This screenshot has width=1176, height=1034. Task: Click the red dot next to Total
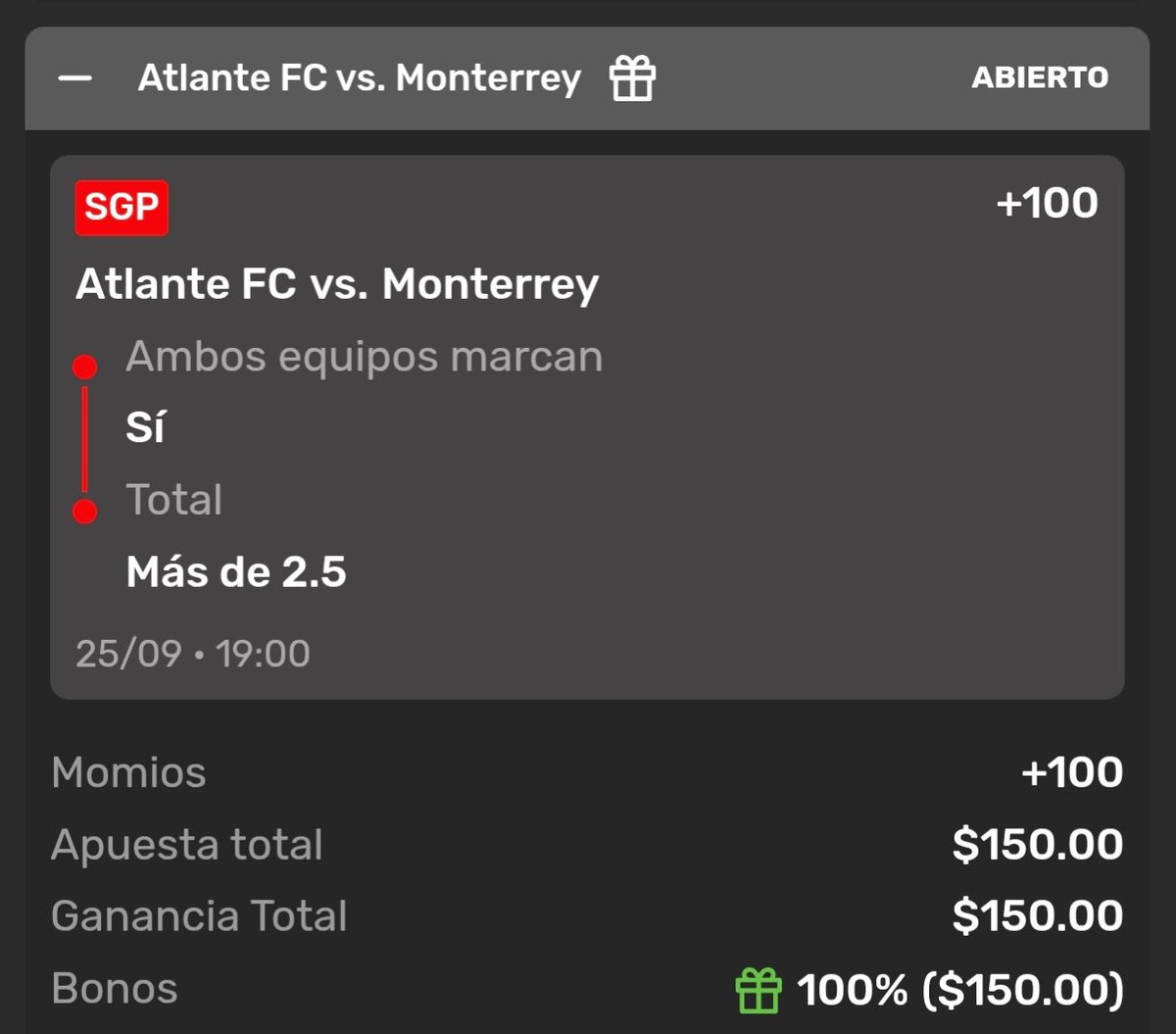[85, 511]
